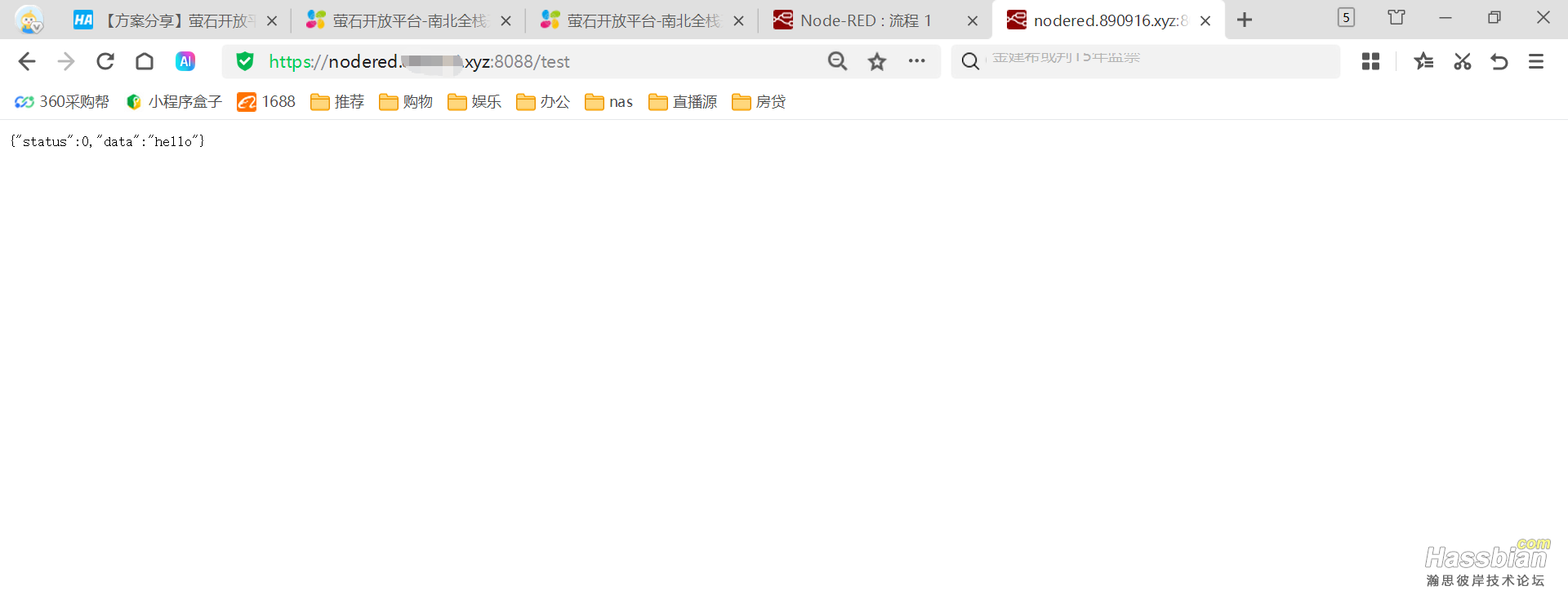
Task: Open a new tab
Action: [x=1245, y=20]
